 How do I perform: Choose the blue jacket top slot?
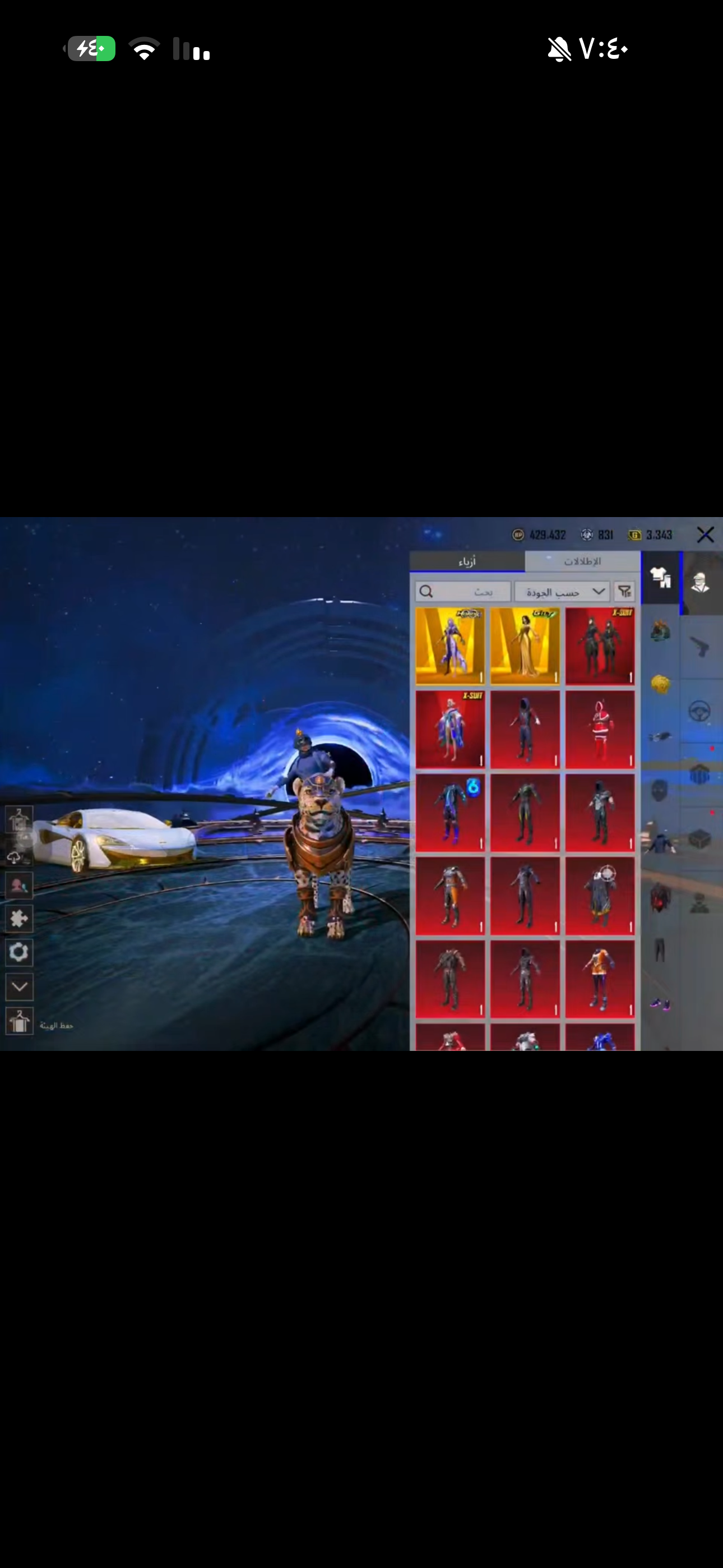(660, 843)
